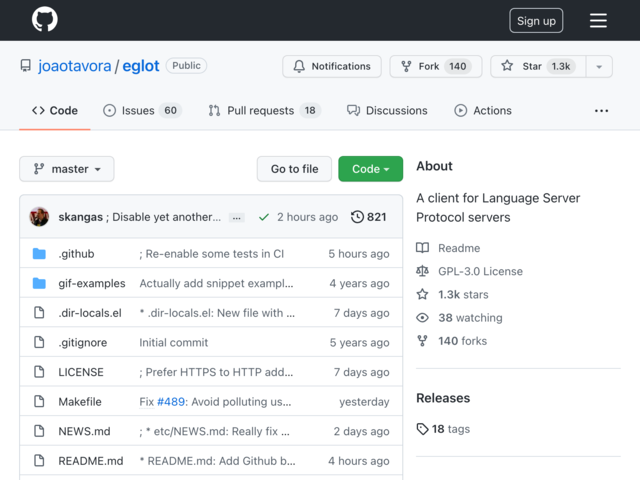Click the LICENSE file icon

coord(39,372)
